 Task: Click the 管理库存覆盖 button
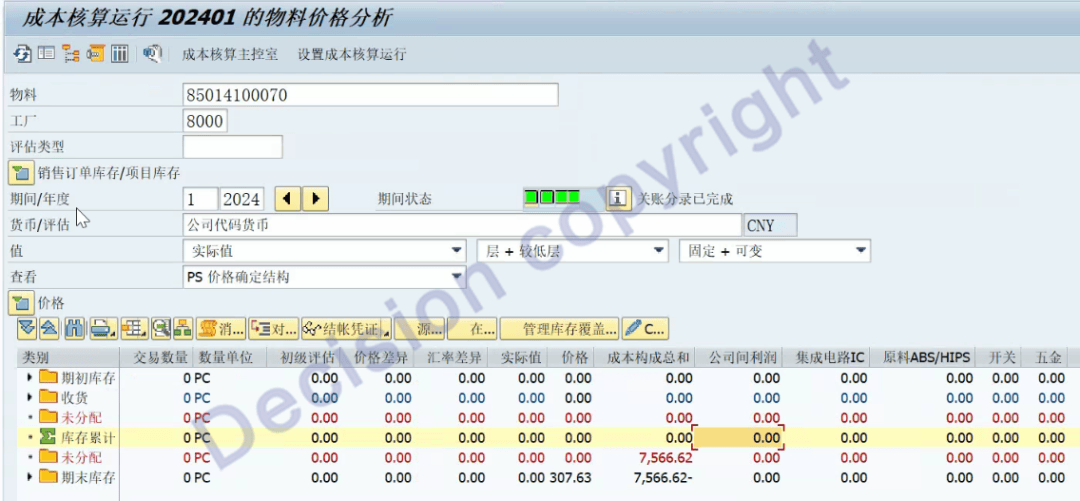(x=558, y=328)
